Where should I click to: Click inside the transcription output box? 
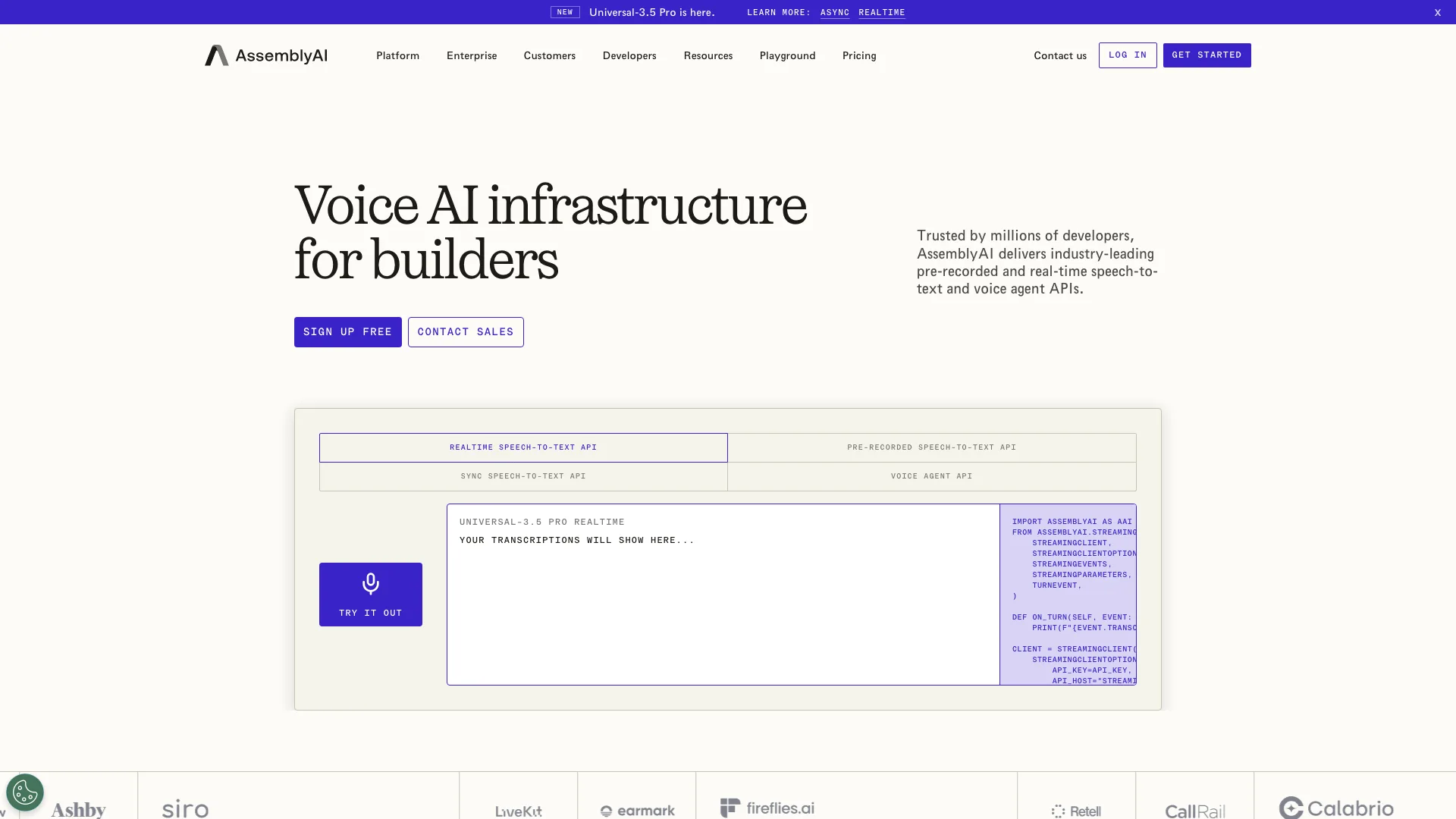(x=723, y=595)
